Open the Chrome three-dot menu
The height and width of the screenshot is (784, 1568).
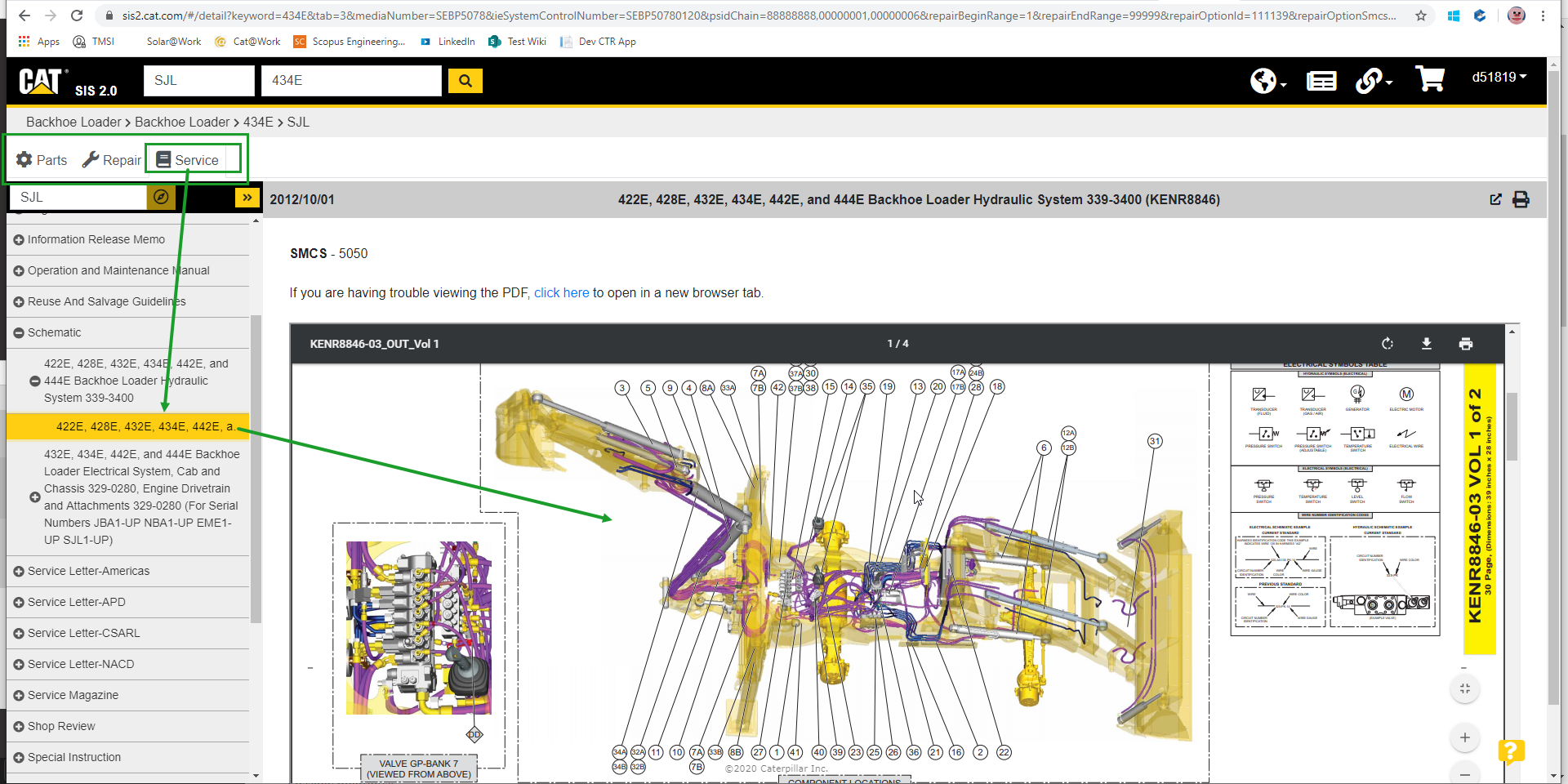pyautogui.click(x=1543, y=16)
